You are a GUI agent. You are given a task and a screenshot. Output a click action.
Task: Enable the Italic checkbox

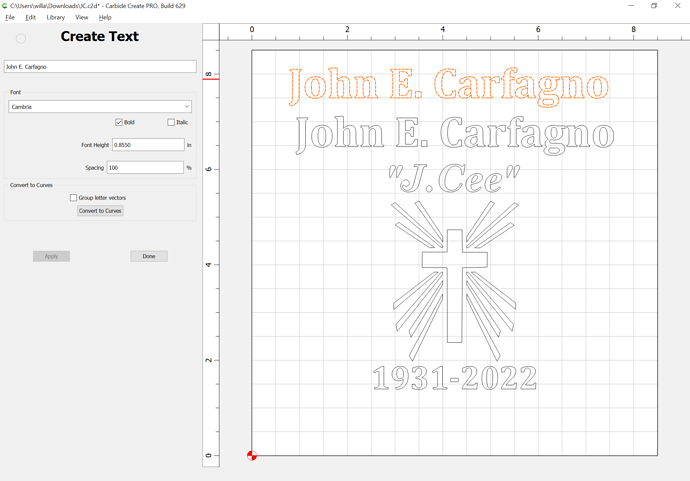[171, 122]
